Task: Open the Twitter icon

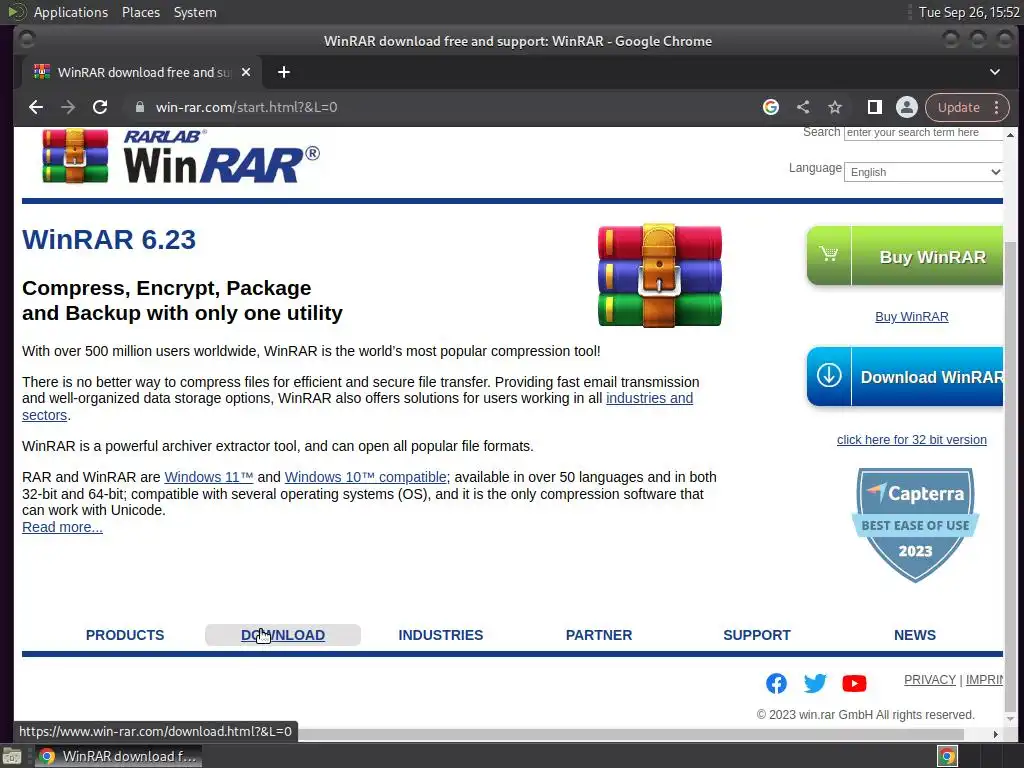Action: (815, 683)
